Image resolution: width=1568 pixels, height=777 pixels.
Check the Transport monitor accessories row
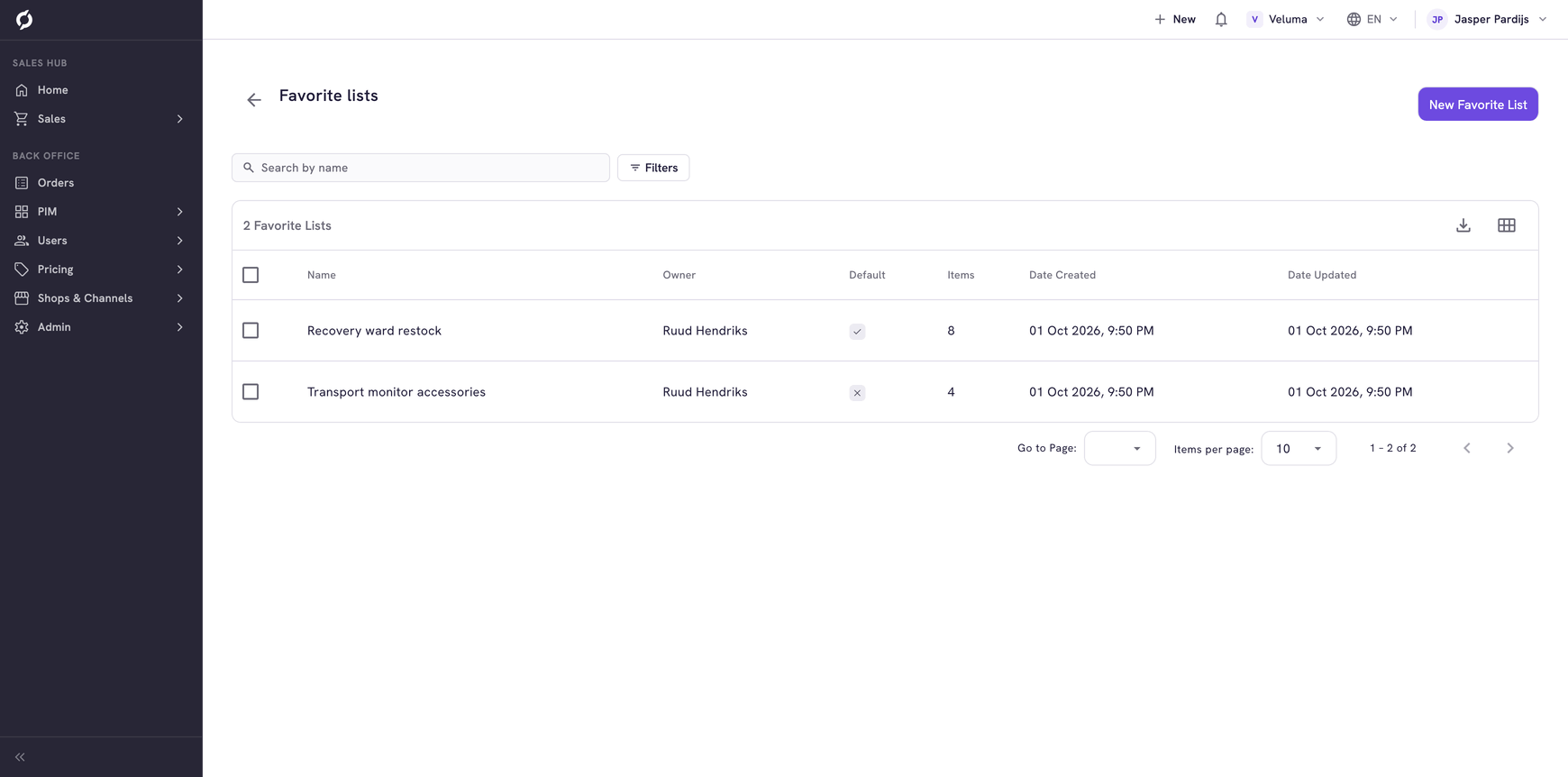(251, 392)
